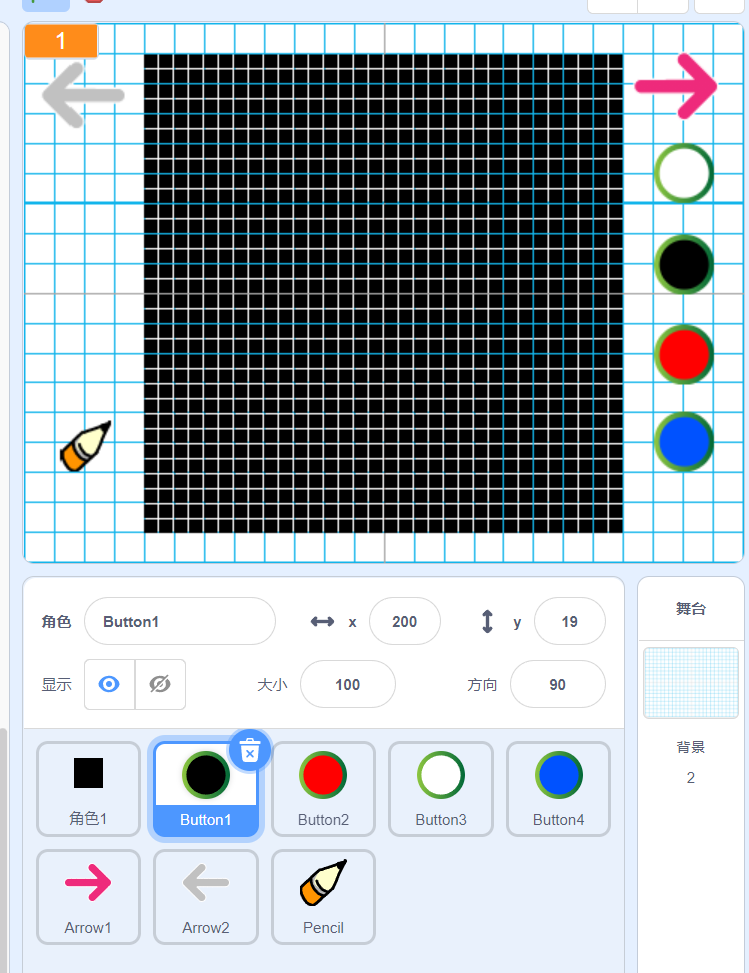This screenshot has height=973, width=749.
Task: Select the stage backdrop thumbnail
Action: point(690,682)
